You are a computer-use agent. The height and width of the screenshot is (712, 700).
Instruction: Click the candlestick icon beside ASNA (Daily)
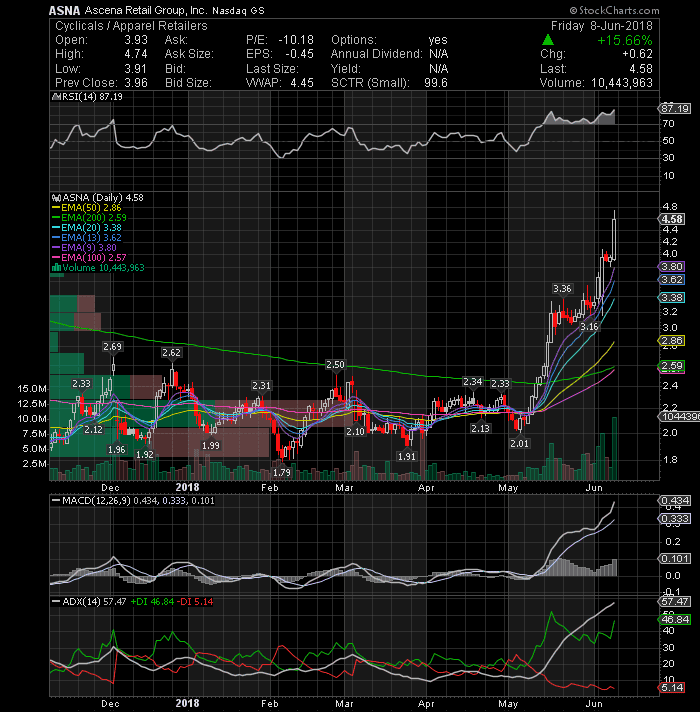tap(56, 198)
